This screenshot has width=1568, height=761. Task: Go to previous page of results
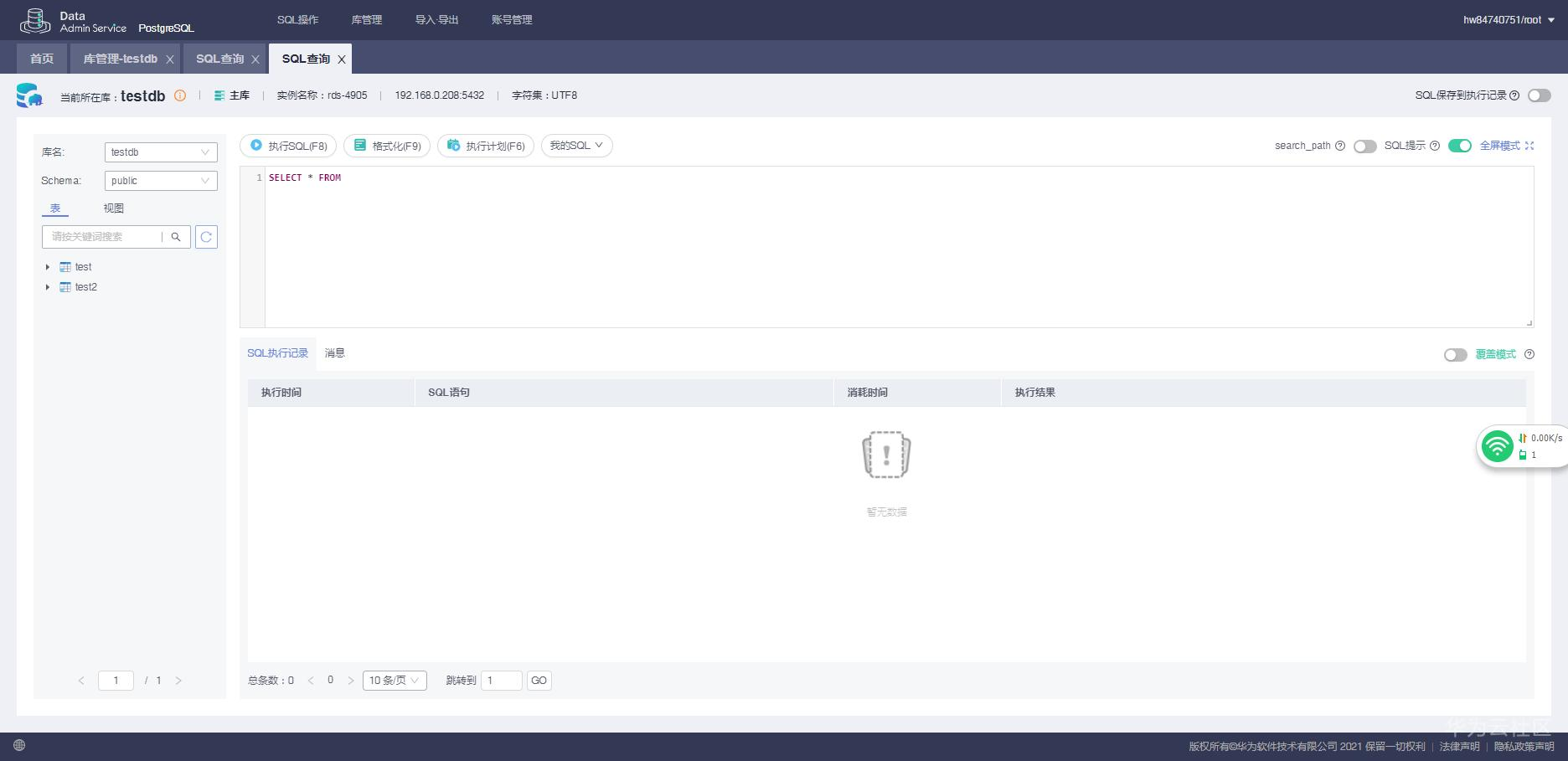(311, 681)
